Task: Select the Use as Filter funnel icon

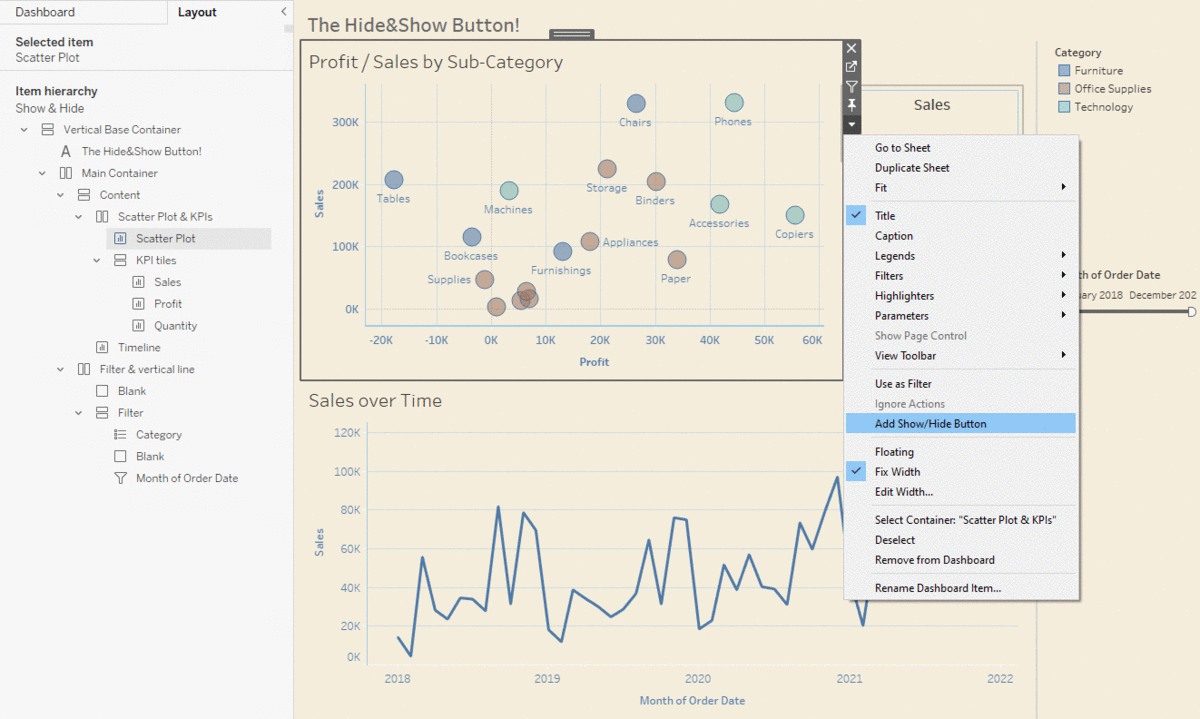Action: click(x=851, y=86)
